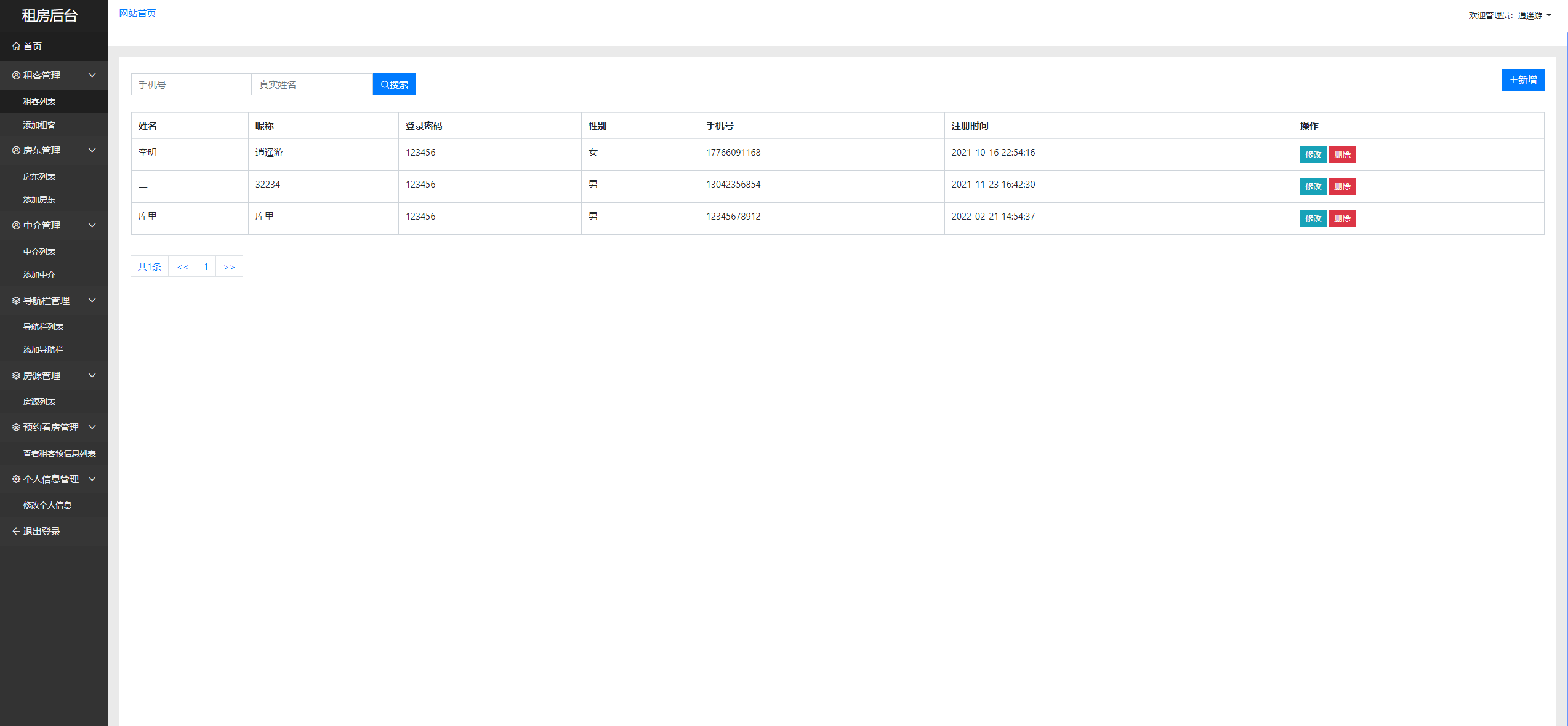Viewport: 1568px width, 726px height.
Task: Open 导航栏列表 in the sidebar
Action: coord(54,327)
